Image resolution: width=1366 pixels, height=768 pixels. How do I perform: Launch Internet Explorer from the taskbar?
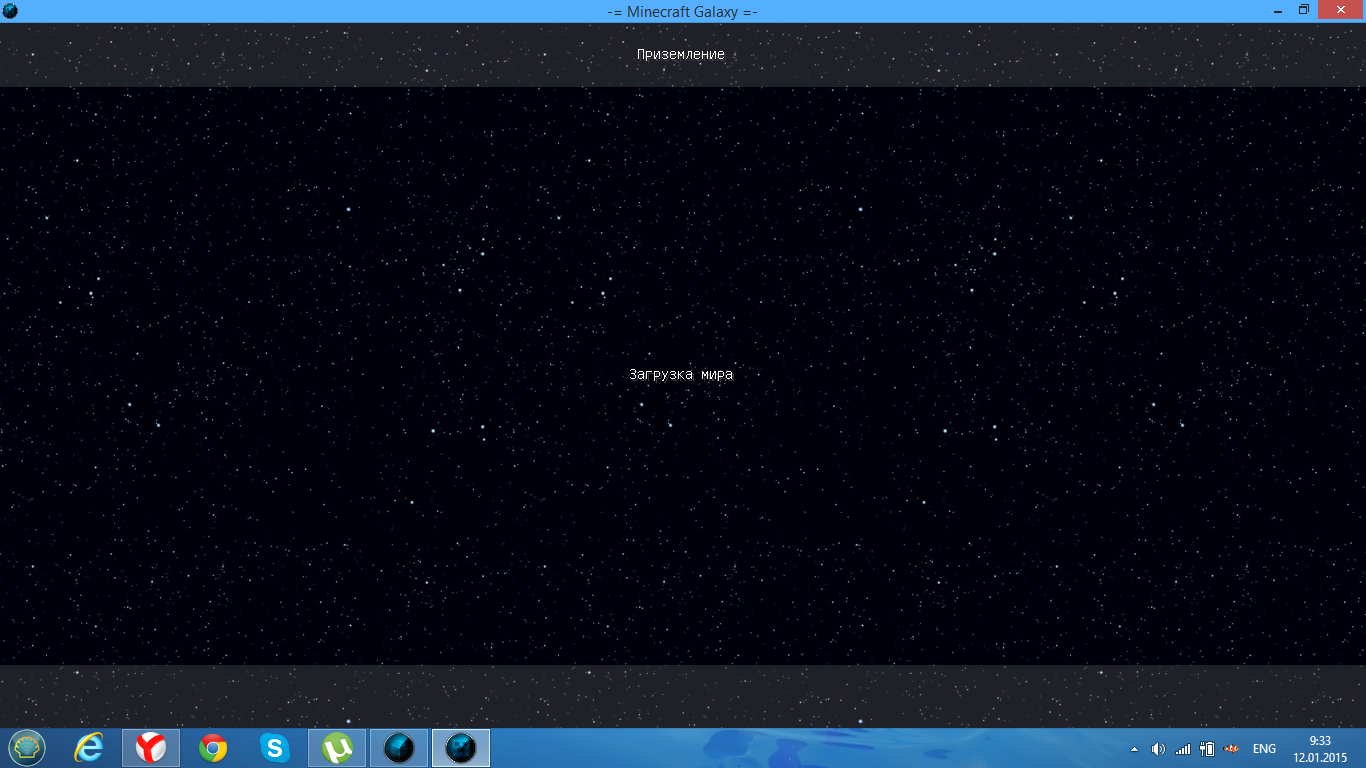pos(89,748)
